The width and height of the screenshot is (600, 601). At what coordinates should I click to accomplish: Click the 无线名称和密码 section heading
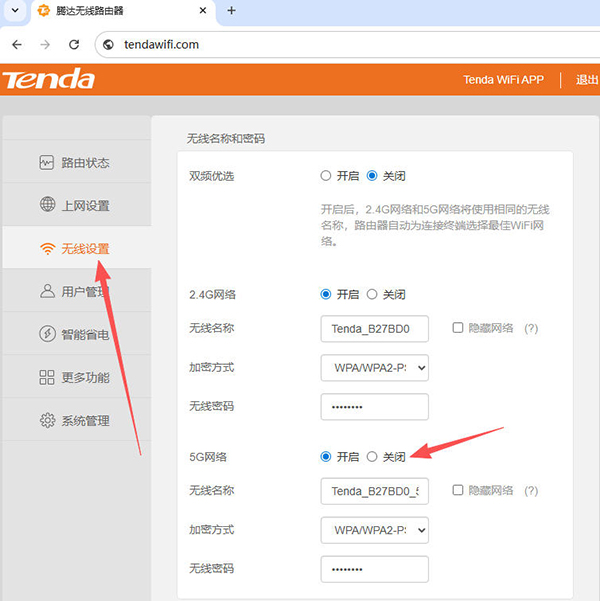[x=226, y=138]
